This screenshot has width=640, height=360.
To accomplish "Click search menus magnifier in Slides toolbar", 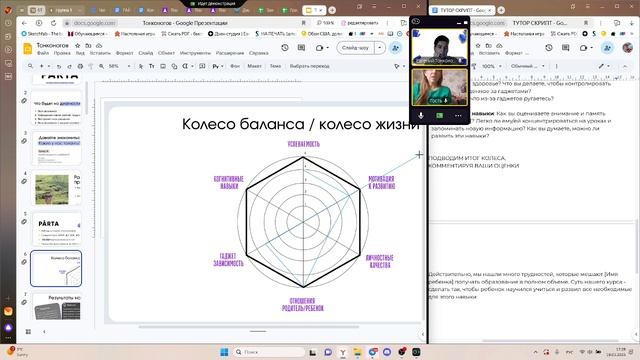I will pos(31,66).
